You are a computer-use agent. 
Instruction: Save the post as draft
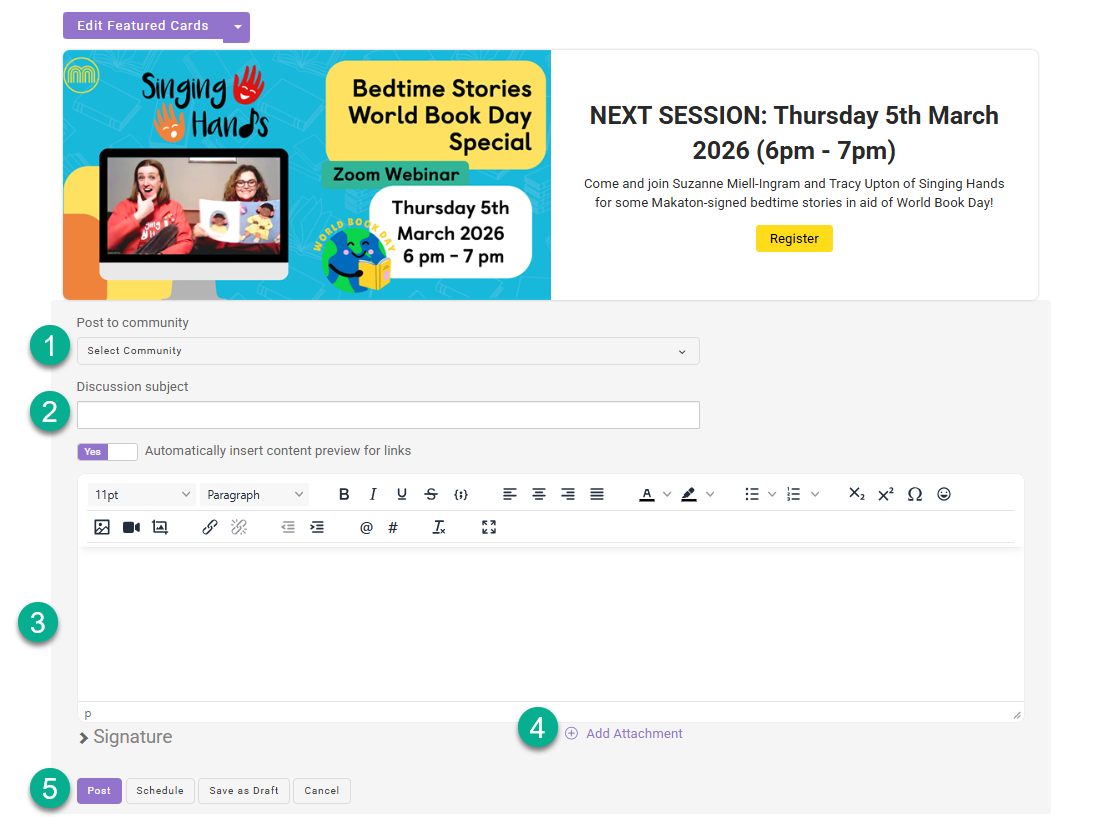244,791
